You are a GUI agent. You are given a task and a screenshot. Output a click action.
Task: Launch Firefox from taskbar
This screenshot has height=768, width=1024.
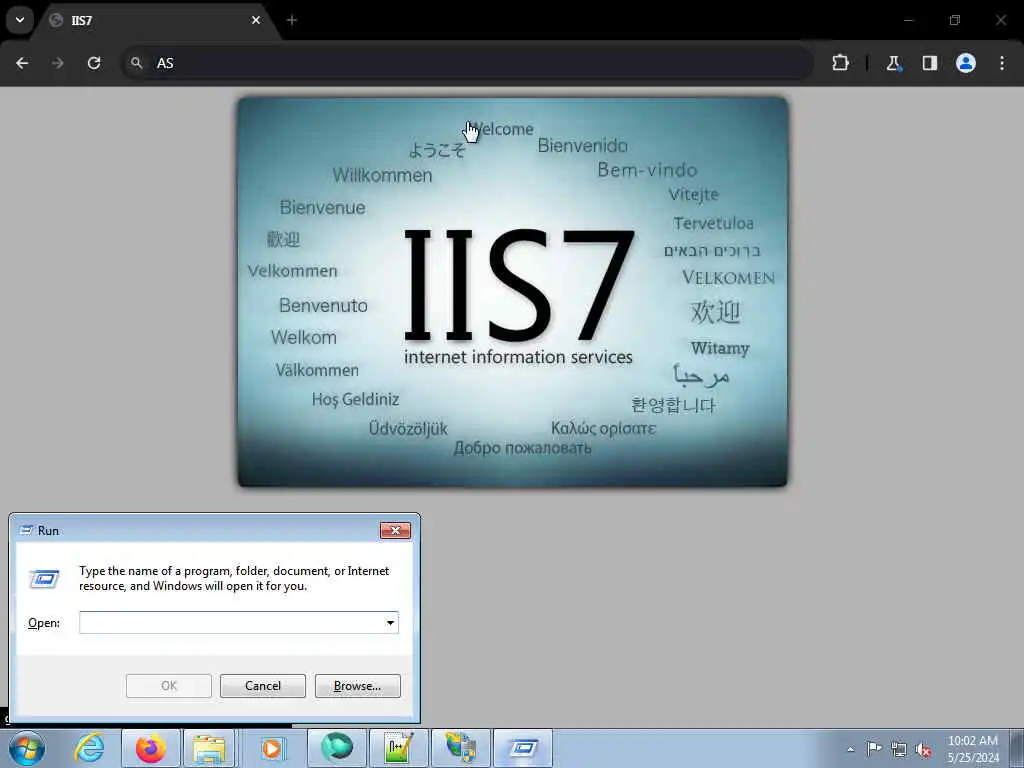[150, 748]
